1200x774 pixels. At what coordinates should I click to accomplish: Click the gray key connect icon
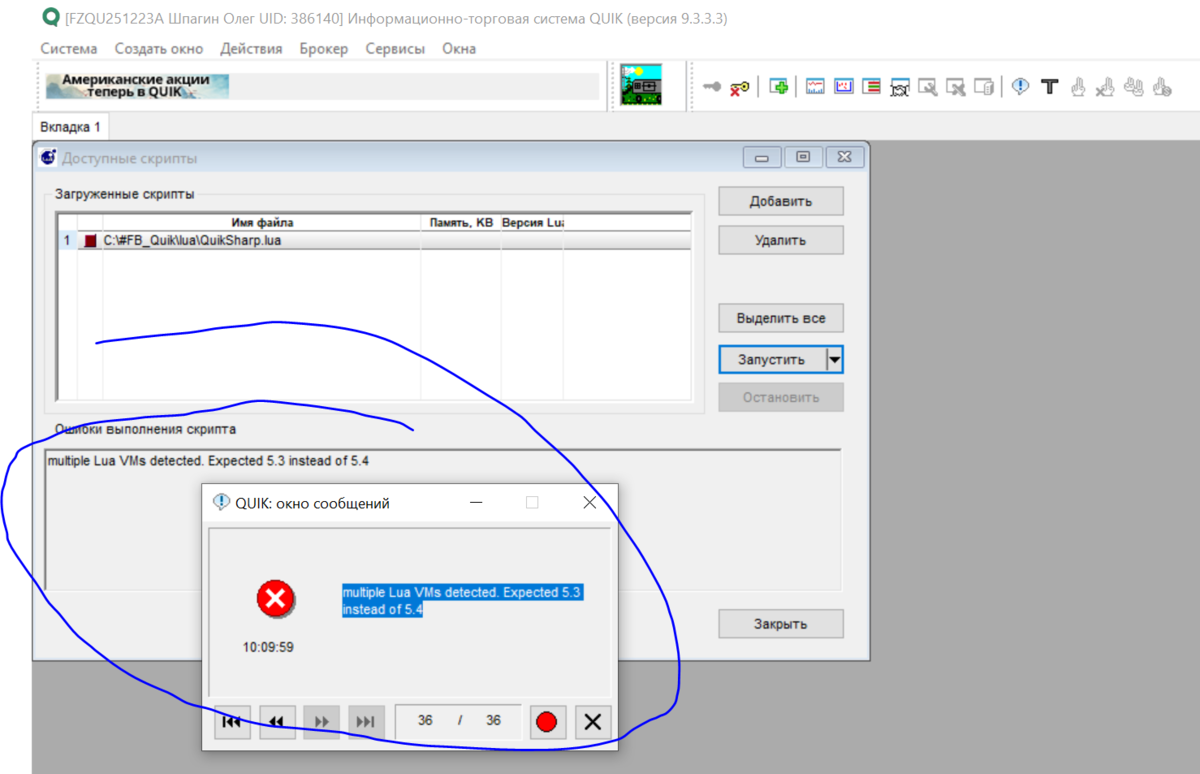click(712, 87)
